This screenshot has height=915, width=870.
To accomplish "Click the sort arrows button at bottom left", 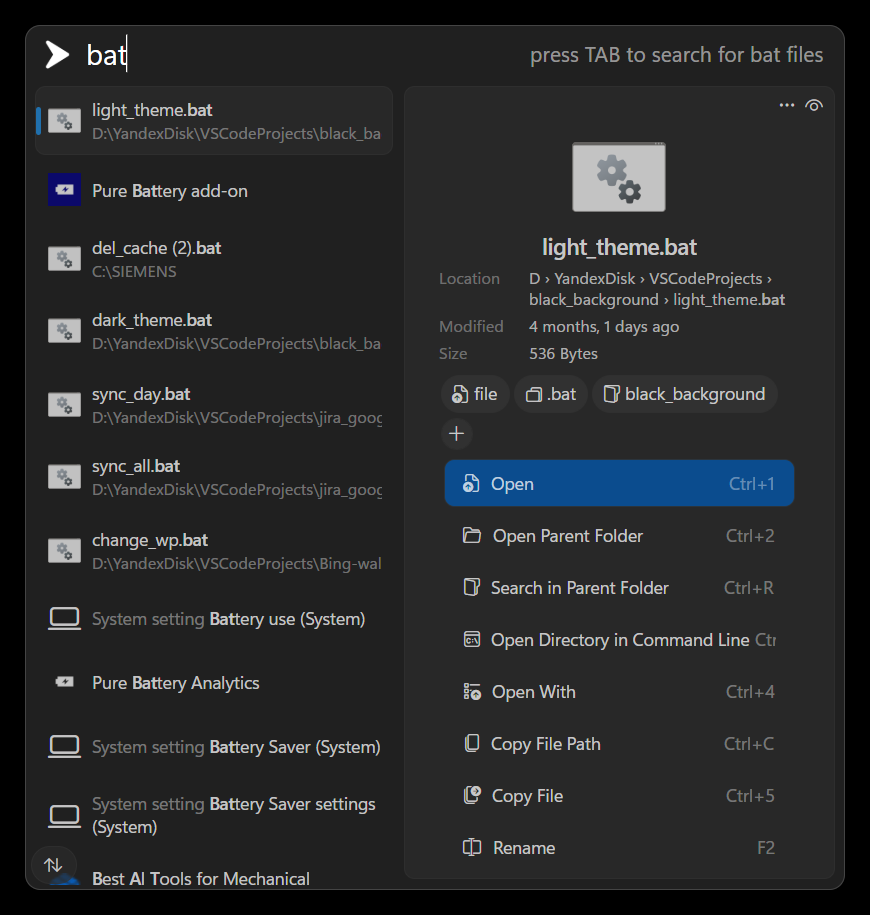I will coord(53,864).
